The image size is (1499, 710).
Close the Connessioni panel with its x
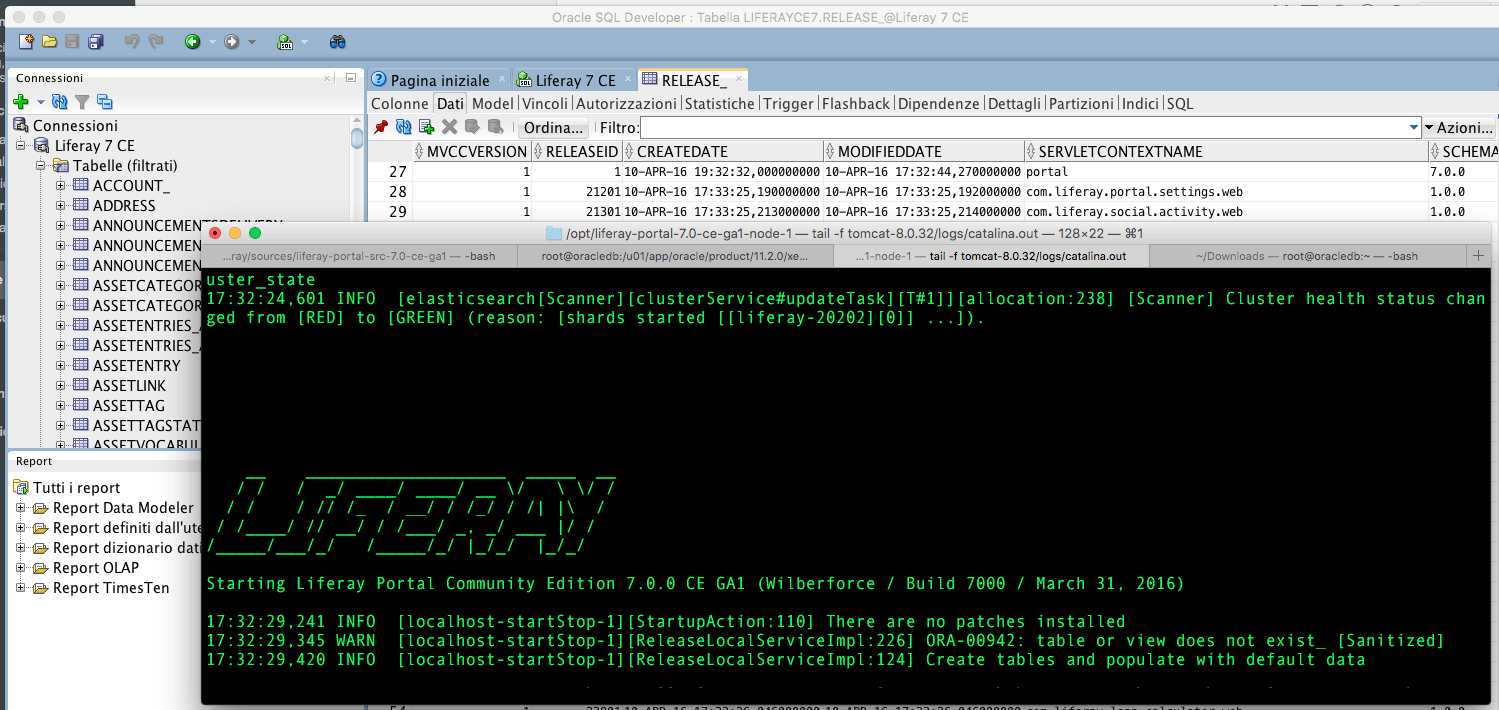click(x=327, y=77)
